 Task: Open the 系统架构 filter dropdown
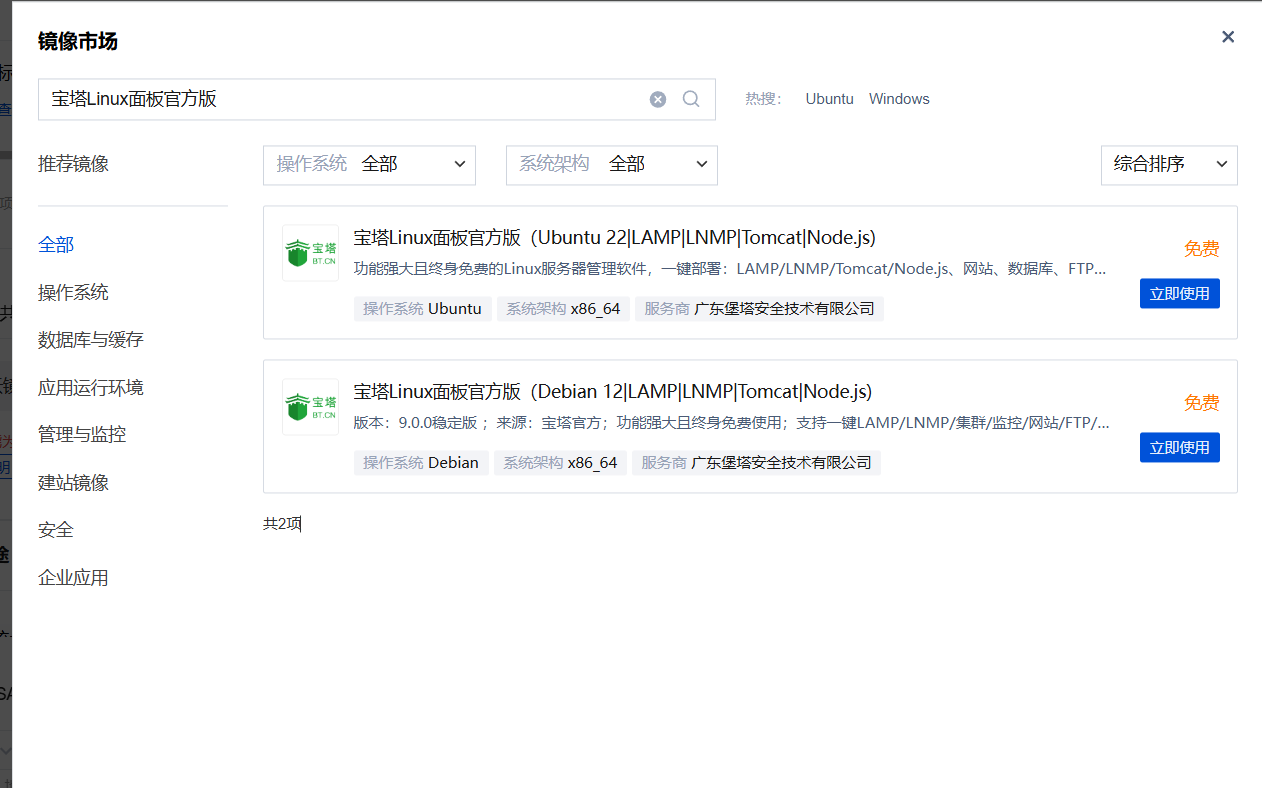coord(611,165)
